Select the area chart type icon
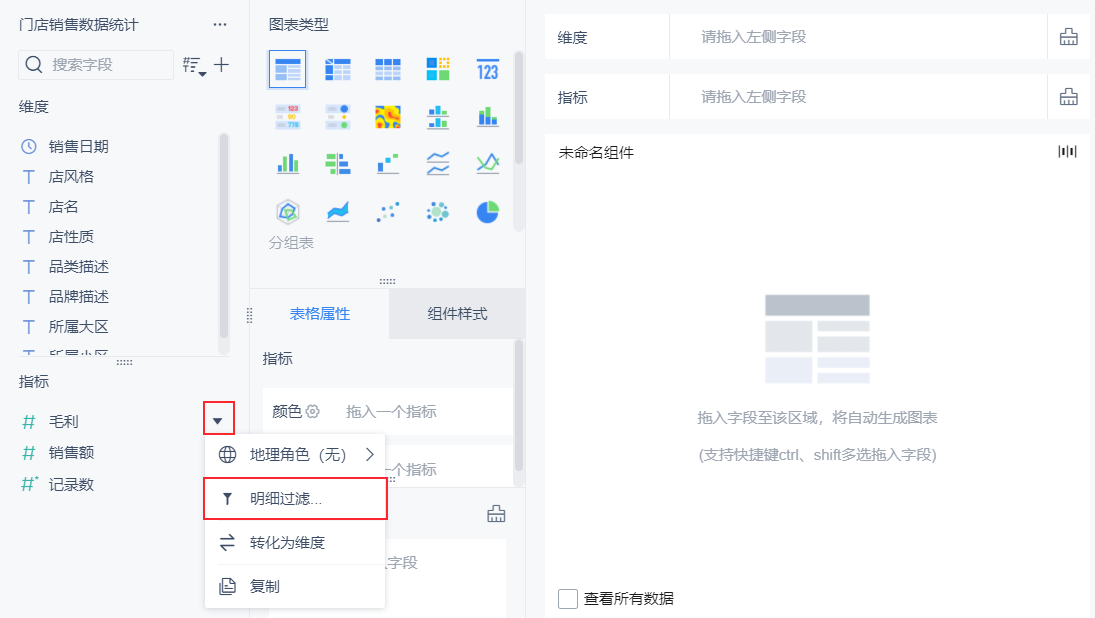 [338, 211]
